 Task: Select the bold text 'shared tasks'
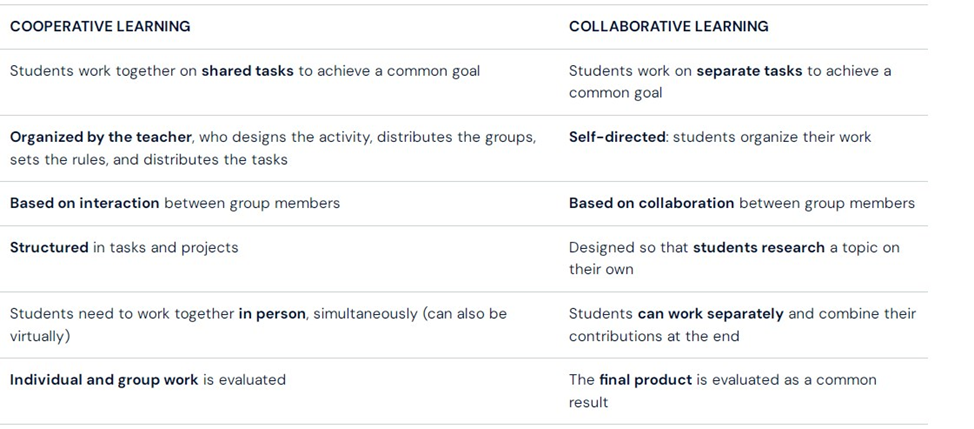[247, 71]
